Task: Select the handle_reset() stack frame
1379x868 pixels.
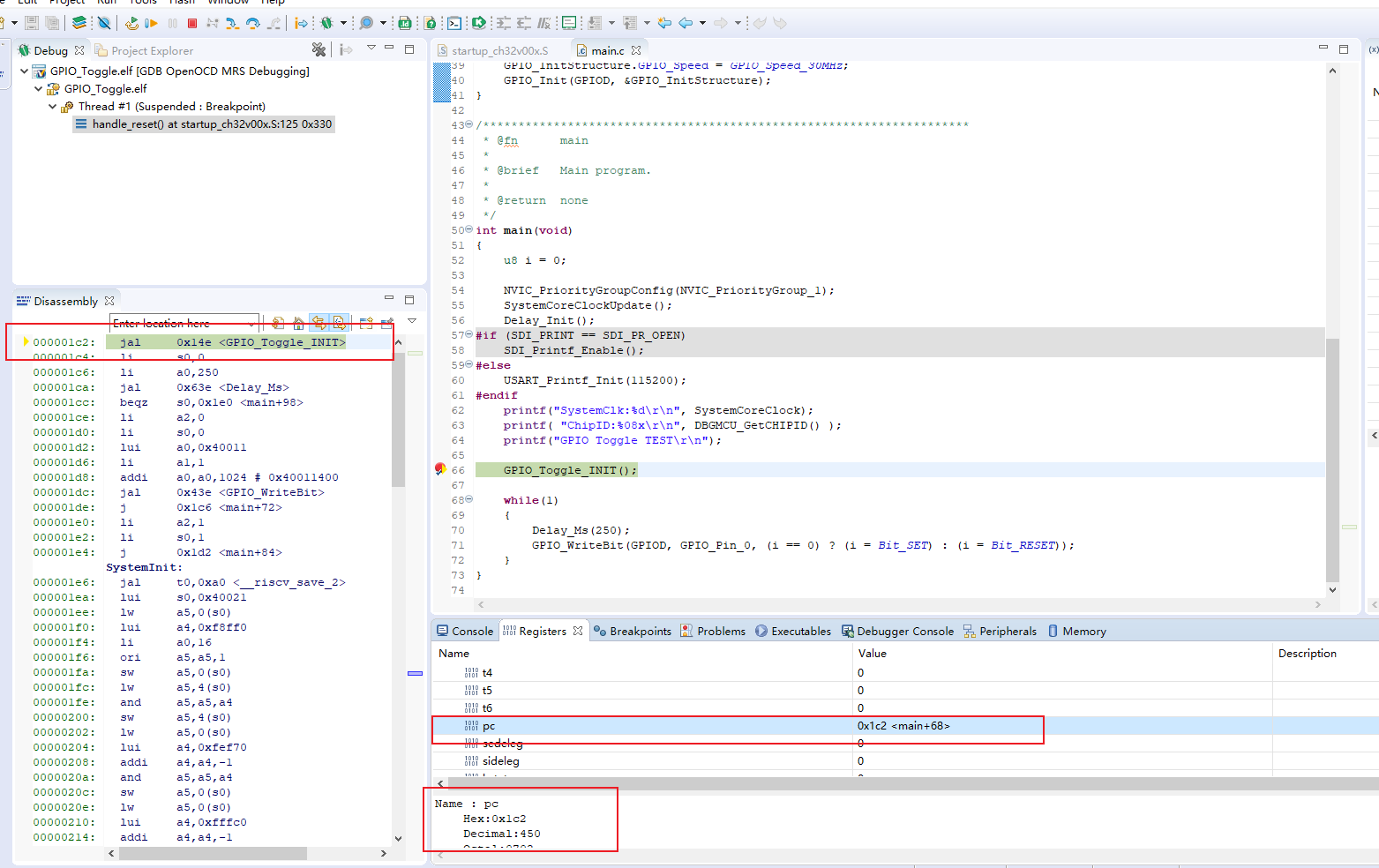Action: [x=204, y=123]
